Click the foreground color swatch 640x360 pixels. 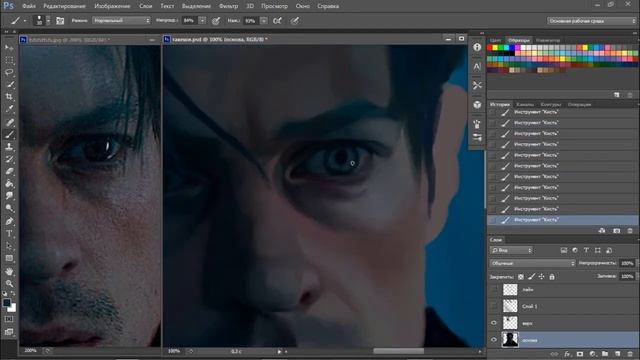coord(7,302)
